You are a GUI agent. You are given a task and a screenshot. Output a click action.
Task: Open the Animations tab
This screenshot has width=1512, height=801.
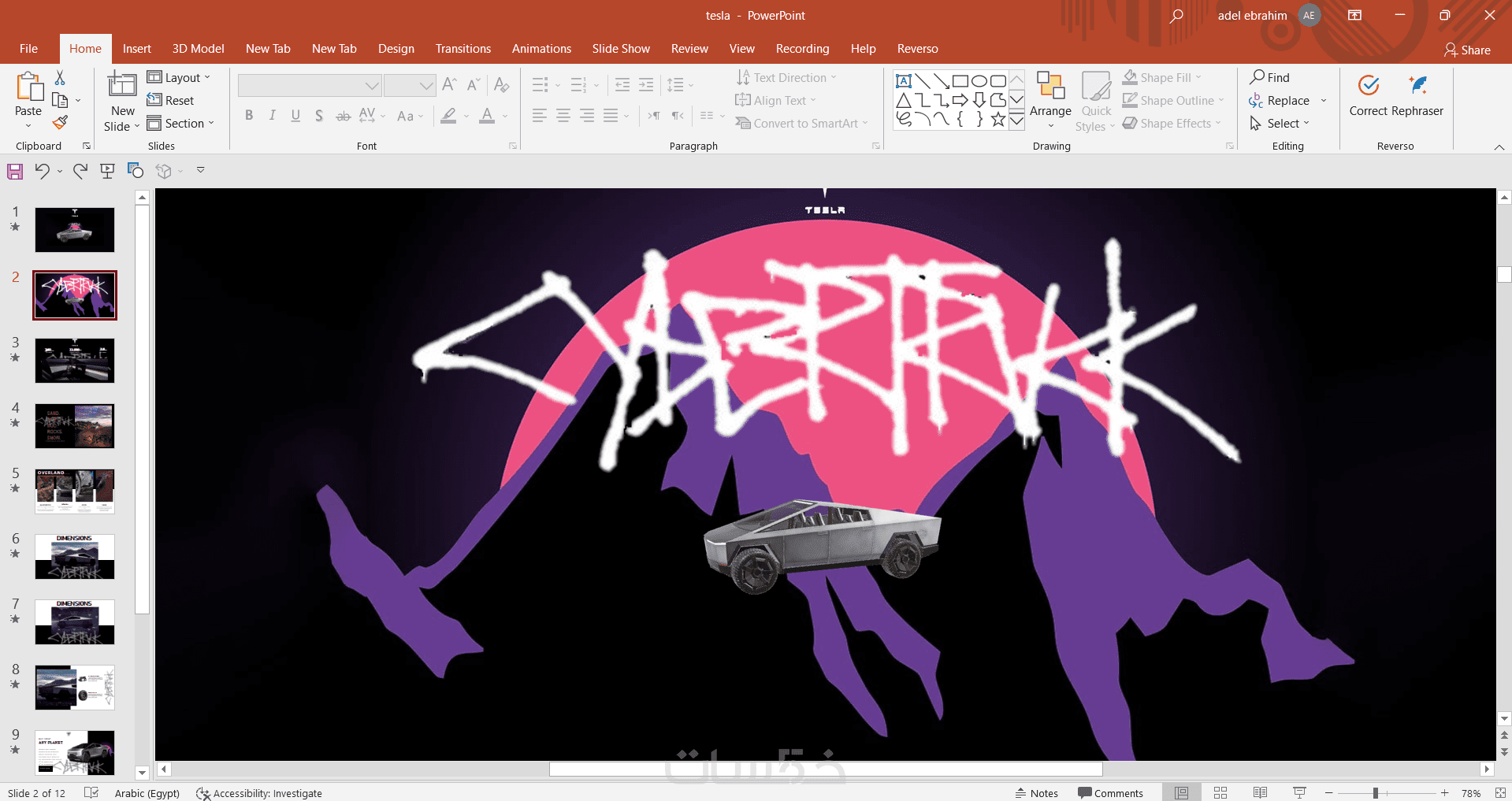tap(542, 49)
